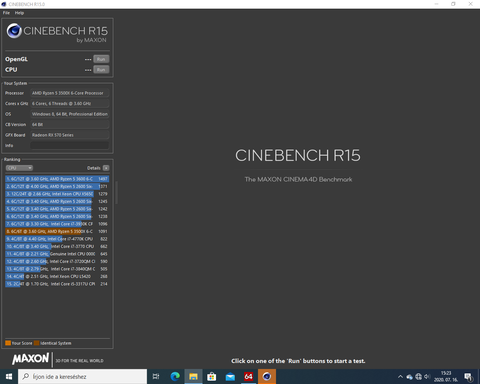Open the taskbar clock and date
The height and width of the screenshot is (384, 480).
coord(446,377)
